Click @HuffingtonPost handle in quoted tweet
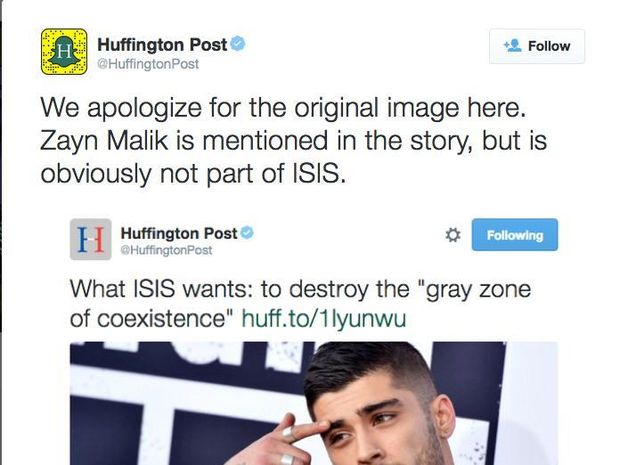This screenshot has width=620, height=465. [166, 250]
